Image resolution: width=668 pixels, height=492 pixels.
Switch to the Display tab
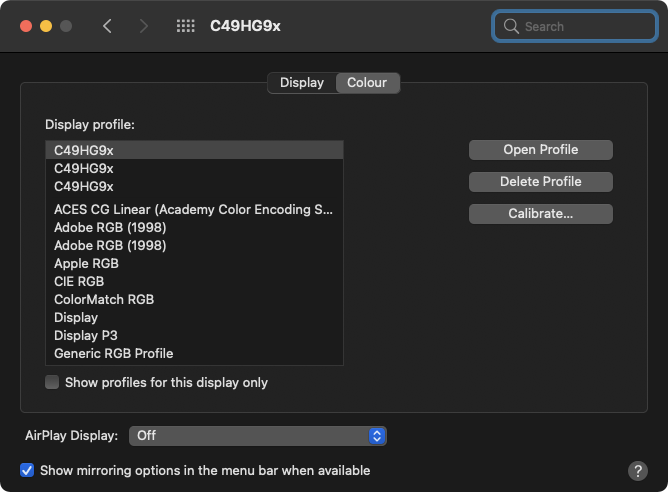[302, 83]
